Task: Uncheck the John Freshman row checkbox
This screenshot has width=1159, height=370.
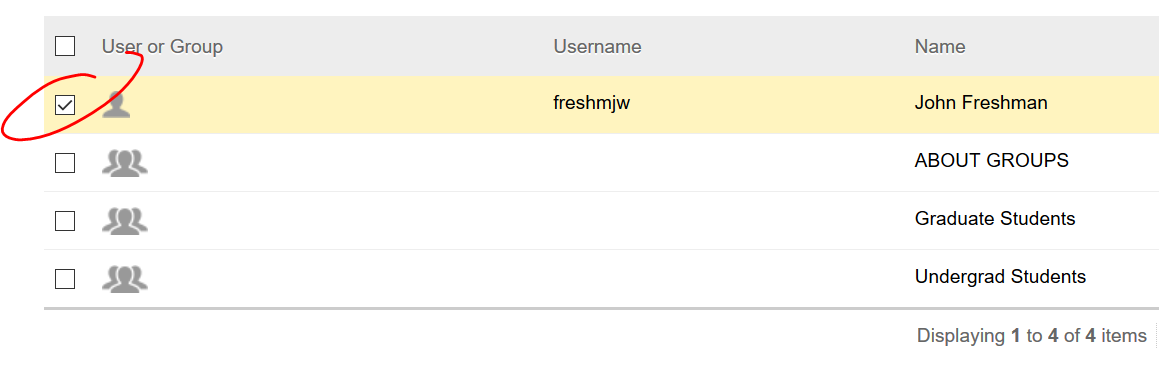Action: click(x=65, y=105)
